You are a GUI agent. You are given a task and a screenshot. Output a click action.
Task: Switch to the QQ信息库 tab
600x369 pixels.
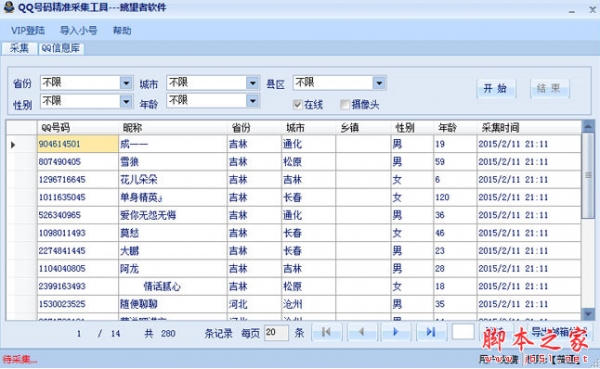coord(61,48)
